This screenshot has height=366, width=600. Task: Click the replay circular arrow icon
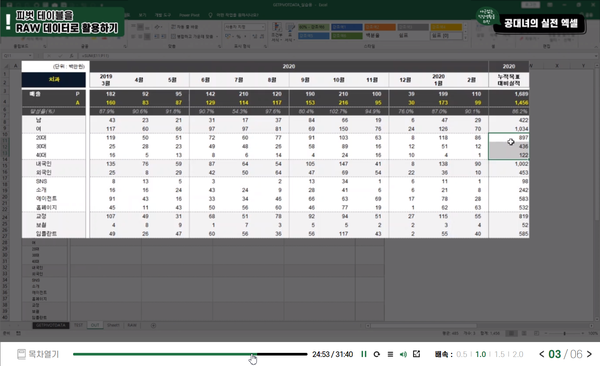pos(377,354)
